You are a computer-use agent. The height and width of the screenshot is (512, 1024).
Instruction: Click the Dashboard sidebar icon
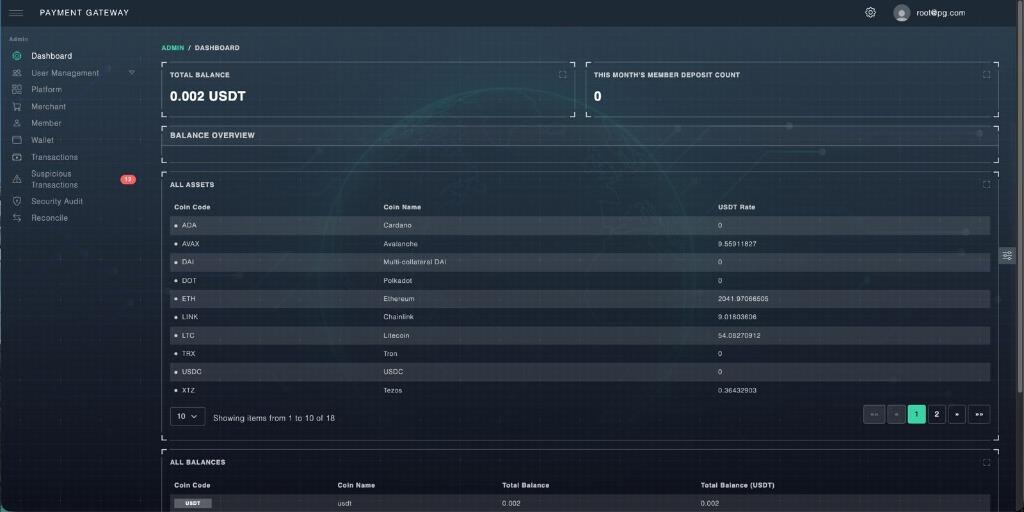click(x=17, y=56)
